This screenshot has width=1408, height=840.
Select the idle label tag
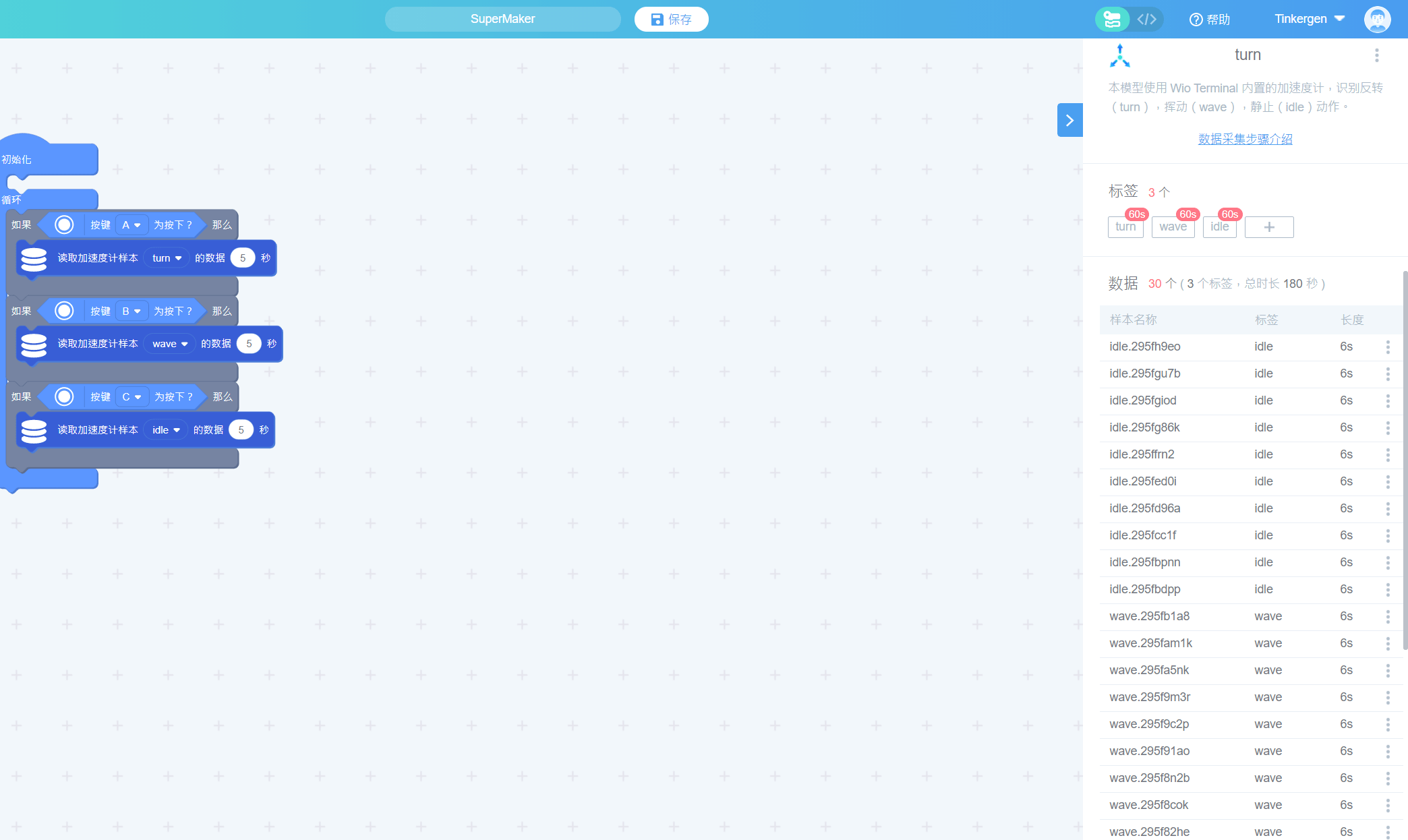pos(1219,227)
